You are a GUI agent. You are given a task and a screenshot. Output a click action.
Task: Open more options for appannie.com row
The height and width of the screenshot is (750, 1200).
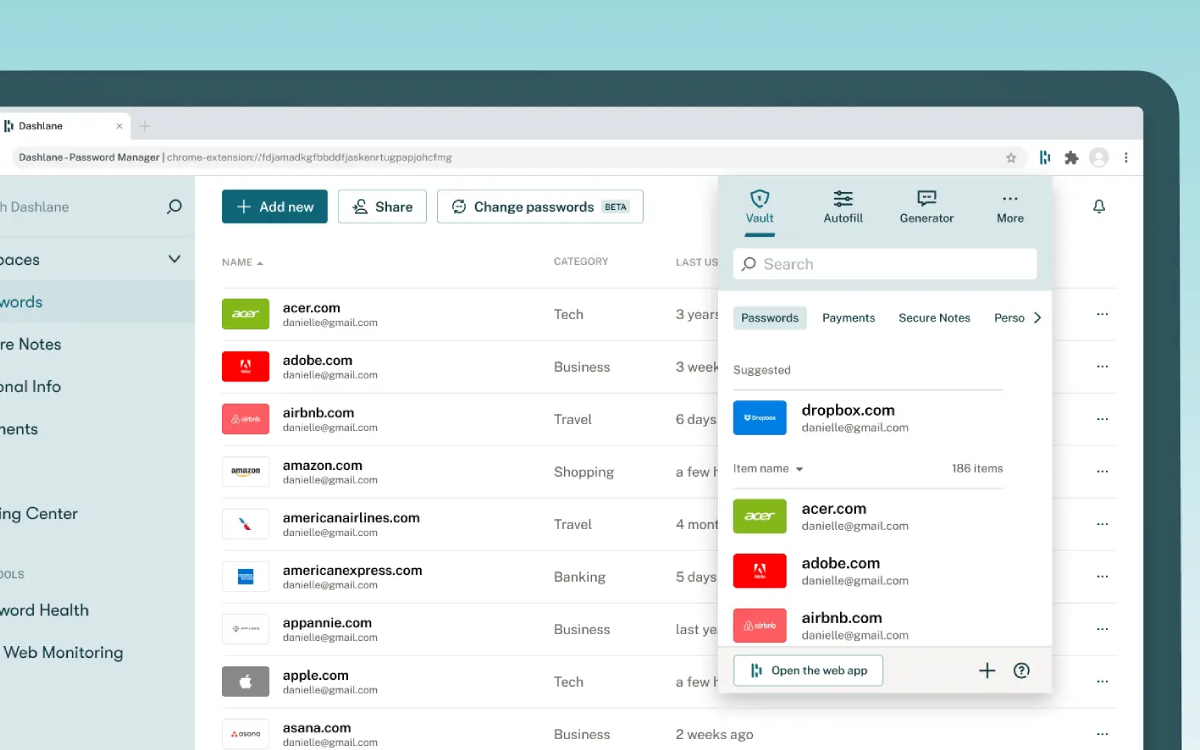(x=1102, y=629)
